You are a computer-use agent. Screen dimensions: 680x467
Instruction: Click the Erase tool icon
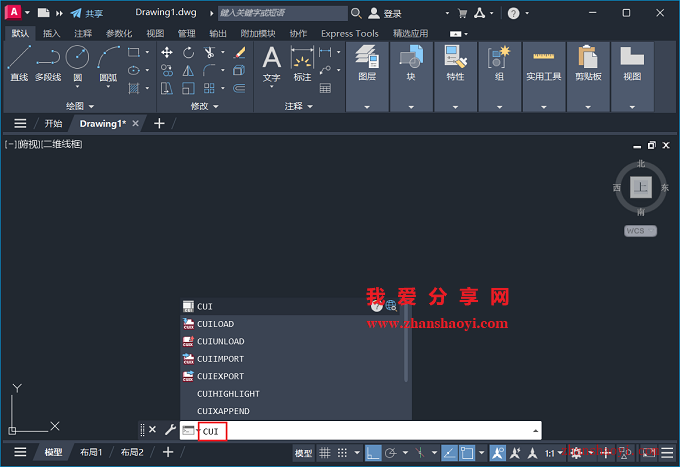[x=239, y=52]
